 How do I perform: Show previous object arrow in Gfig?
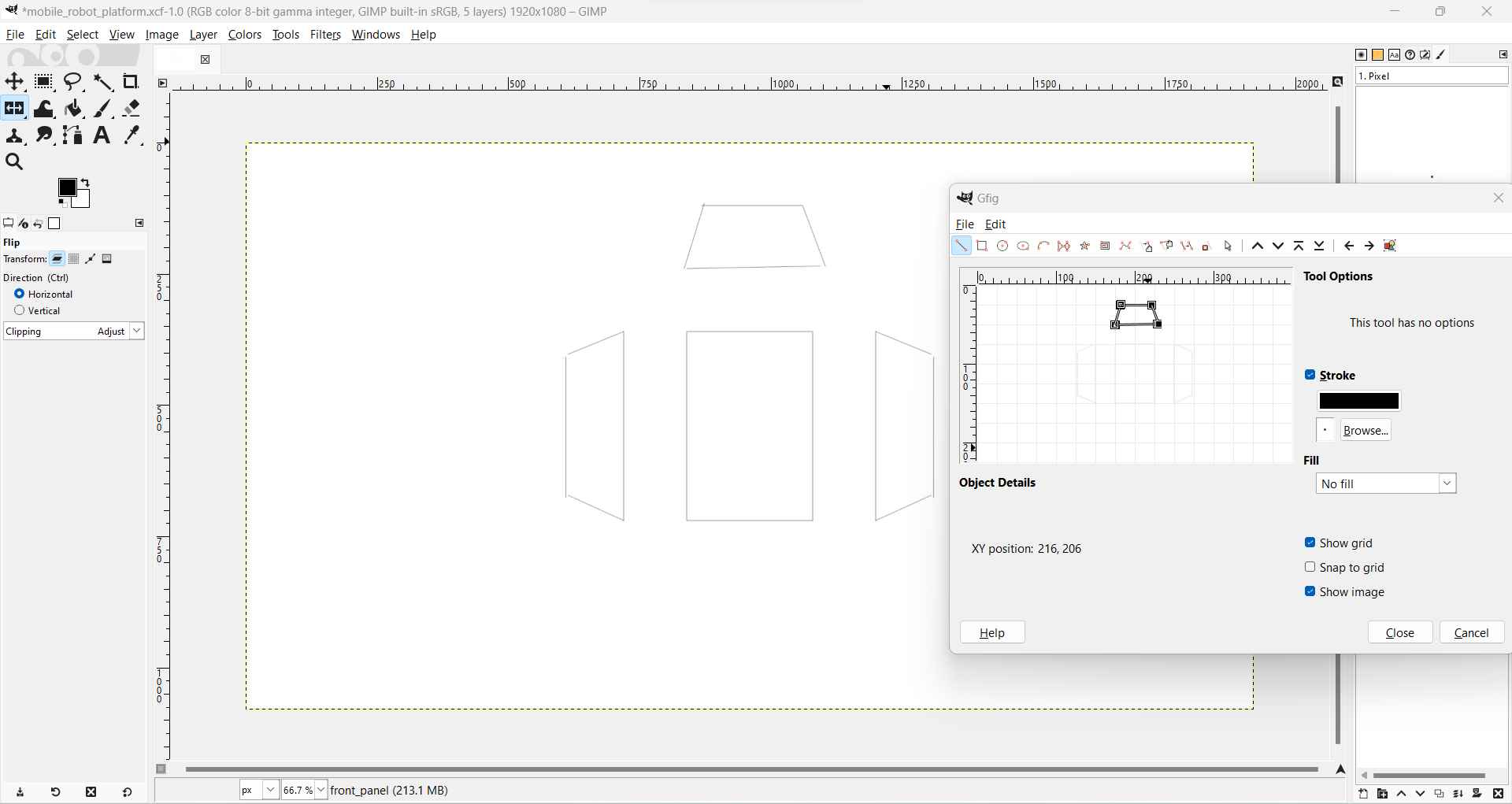pos(1349,246)
